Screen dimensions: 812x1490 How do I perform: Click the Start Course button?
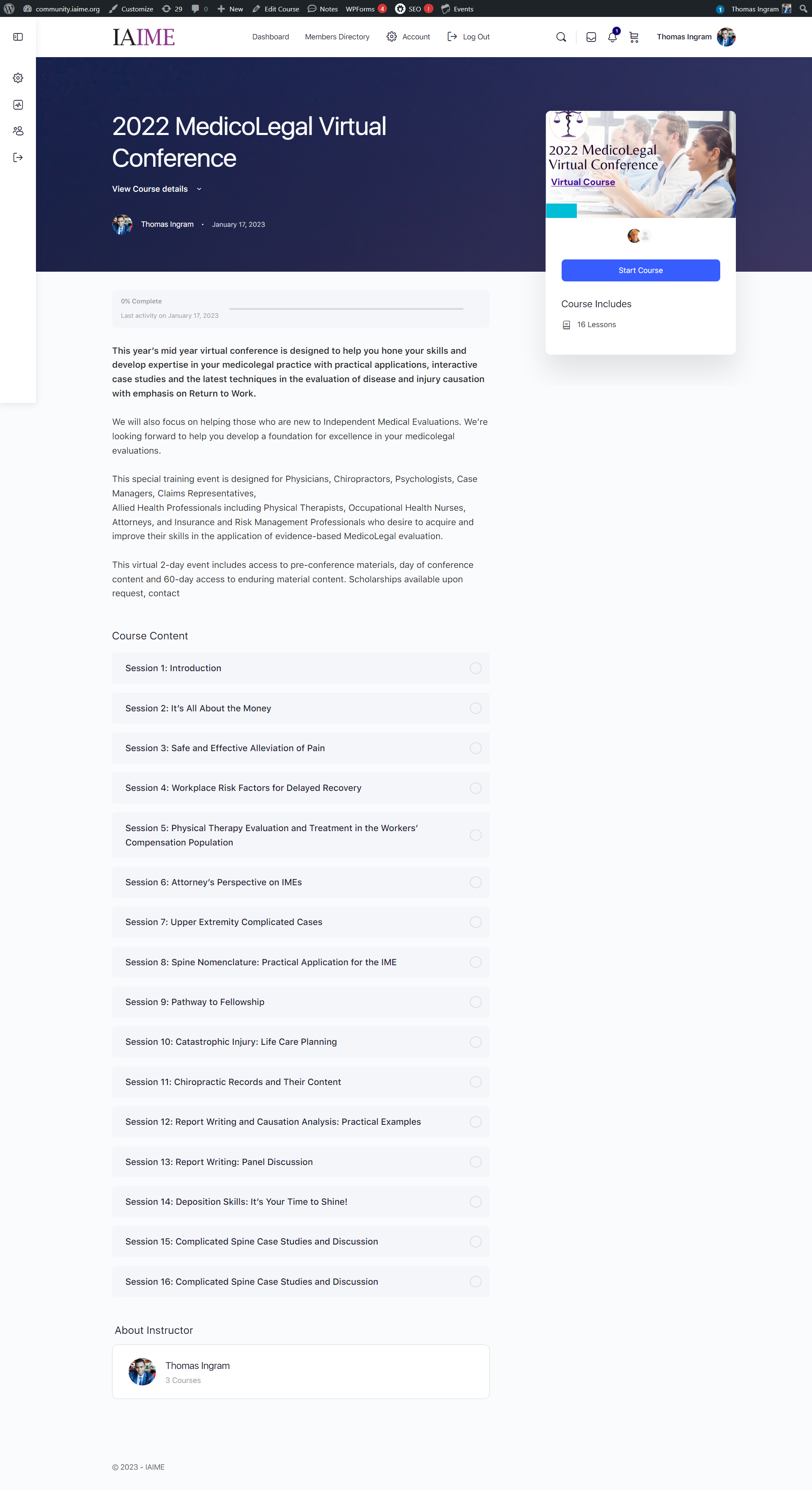(x=640, y=271)
